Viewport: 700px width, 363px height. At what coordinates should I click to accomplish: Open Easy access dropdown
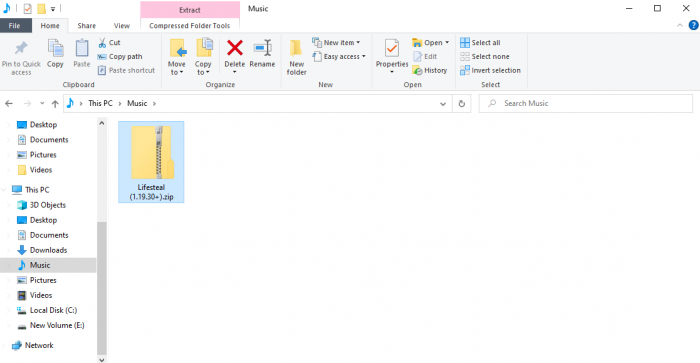(x=339, y=57)
